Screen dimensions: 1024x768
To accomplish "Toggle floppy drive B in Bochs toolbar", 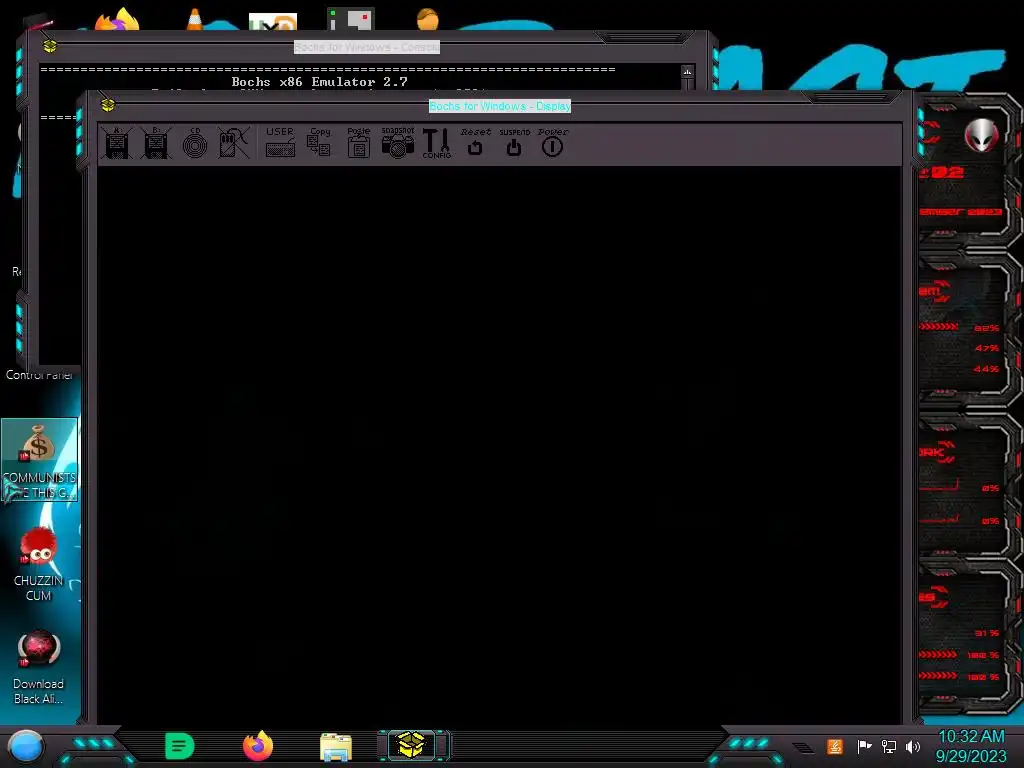I will click(x=155, y=142).
